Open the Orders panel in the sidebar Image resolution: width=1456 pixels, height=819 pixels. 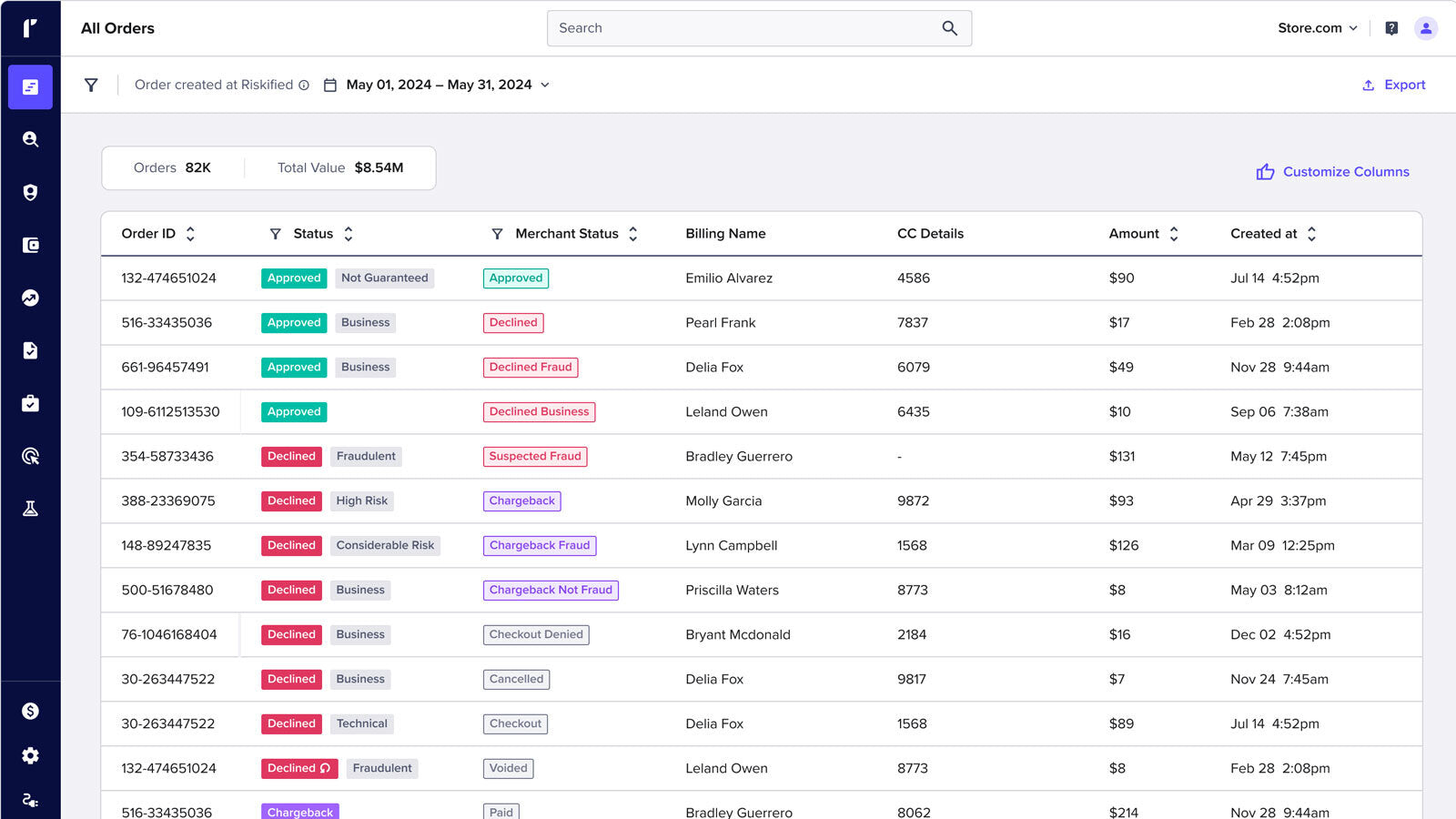click(x=30, y=86)
